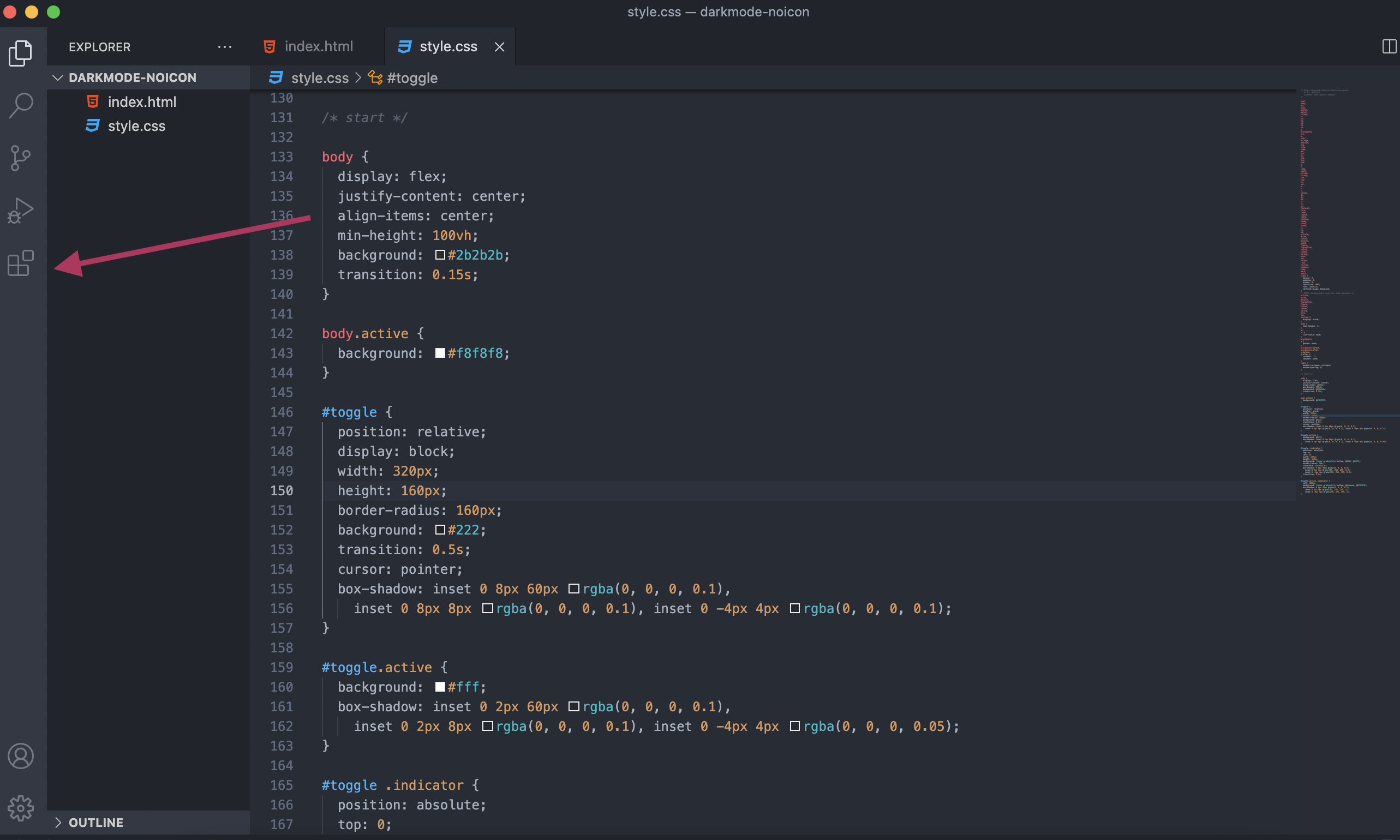Viewport: 1400px width, 840px height.
Task: Click the '#toggle.active {' selector line
Action: click(x=385, y=667)
